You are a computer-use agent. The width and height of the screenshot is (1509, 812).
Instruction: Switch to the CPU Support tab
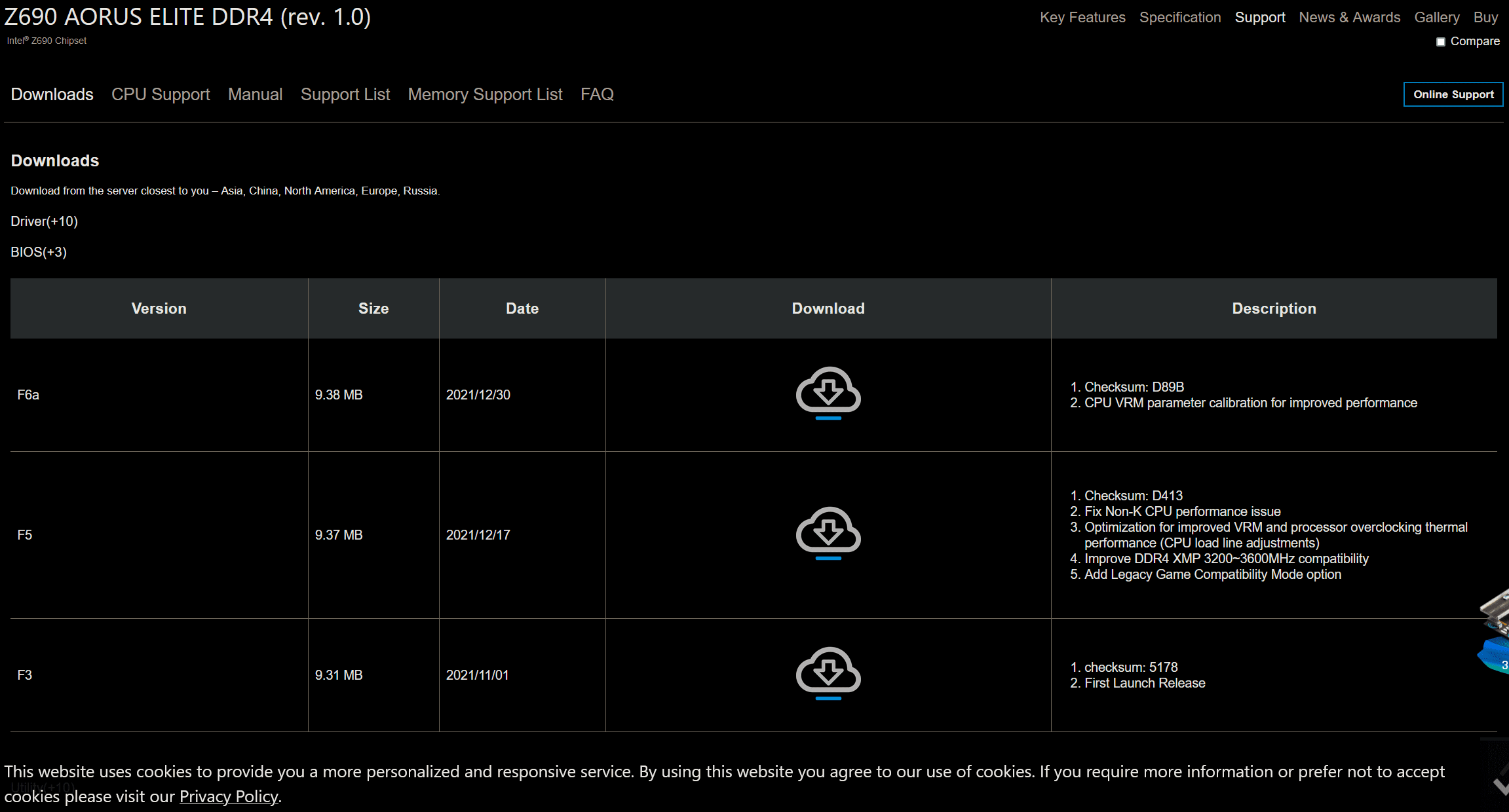click(161, 94)
